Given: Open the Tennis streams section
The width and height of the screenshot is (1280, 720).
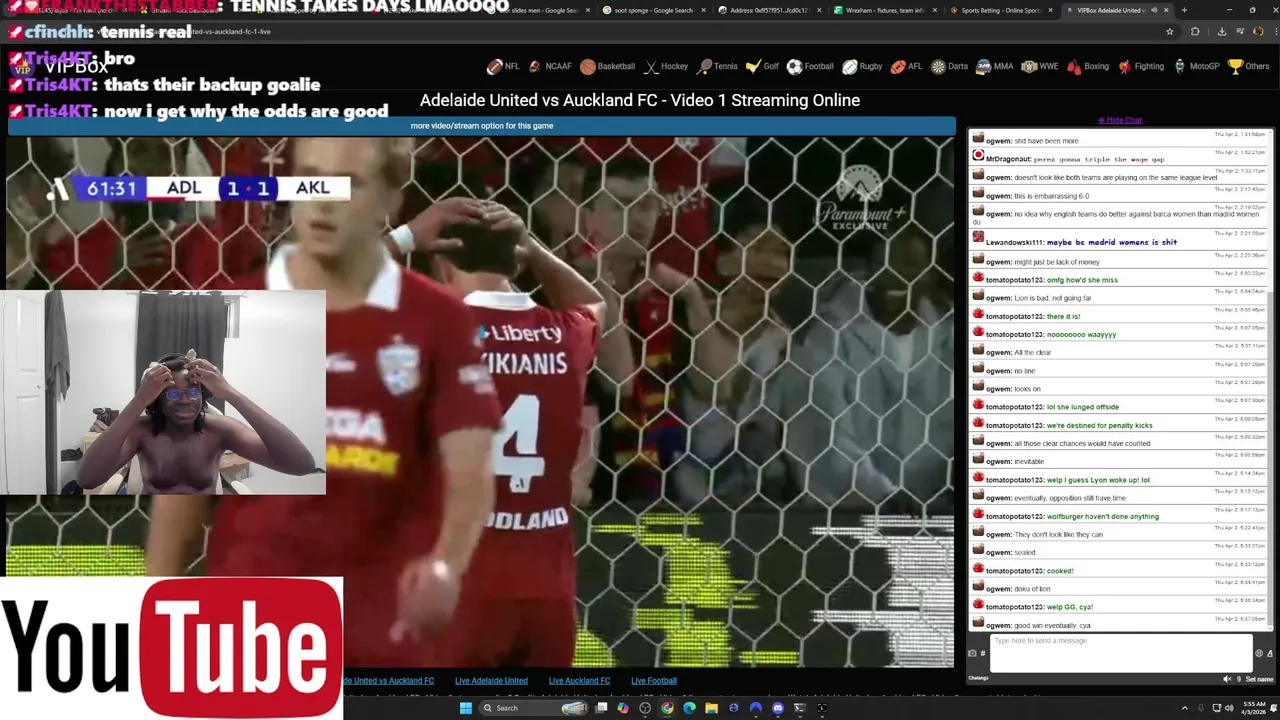Looking at the screenshot, I should pos(717,67).
